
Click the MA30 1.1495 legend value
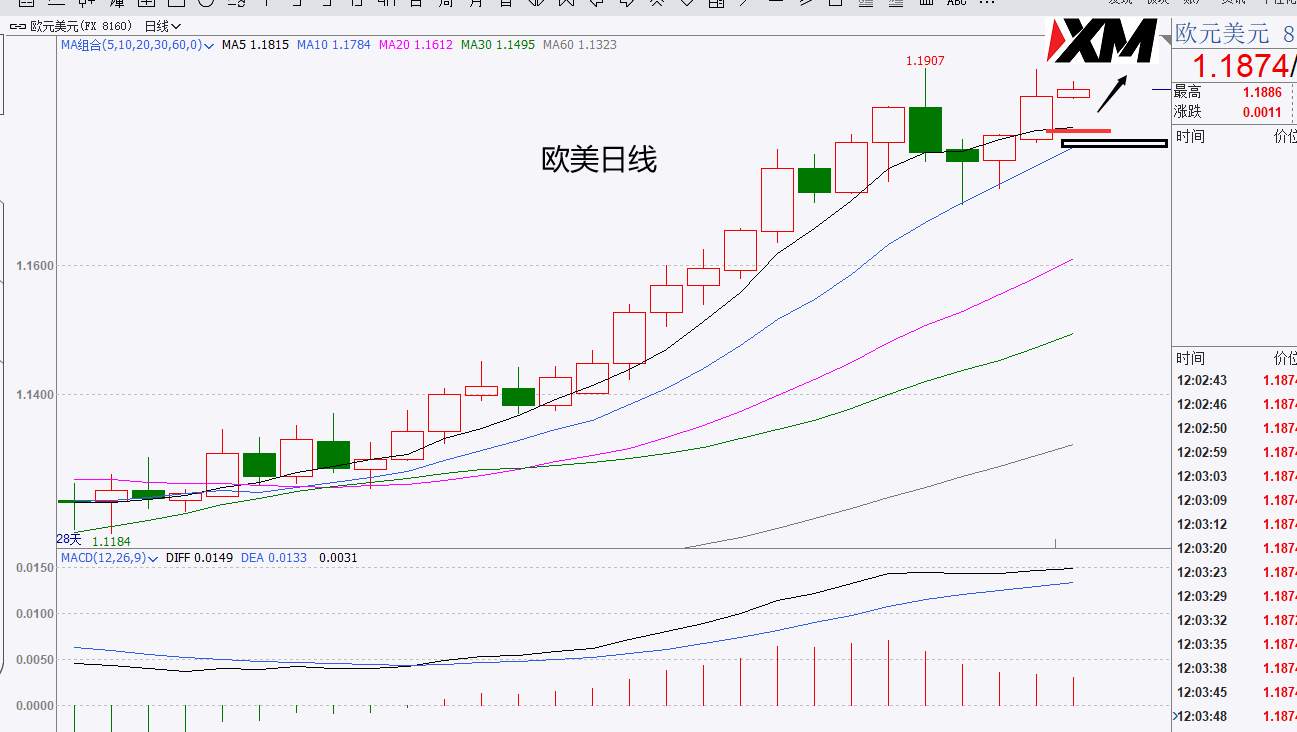[498, 45]
